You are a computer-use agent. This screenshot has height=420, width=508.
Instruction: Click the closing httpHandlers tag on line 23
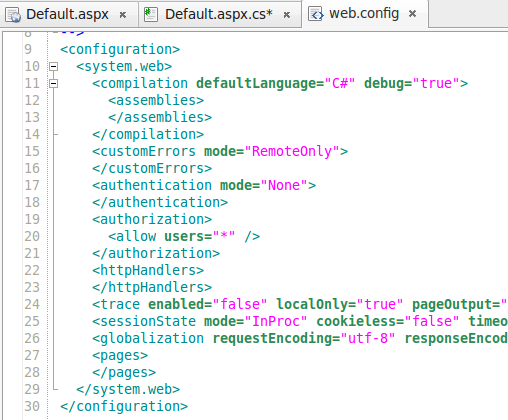click(152, 287)
